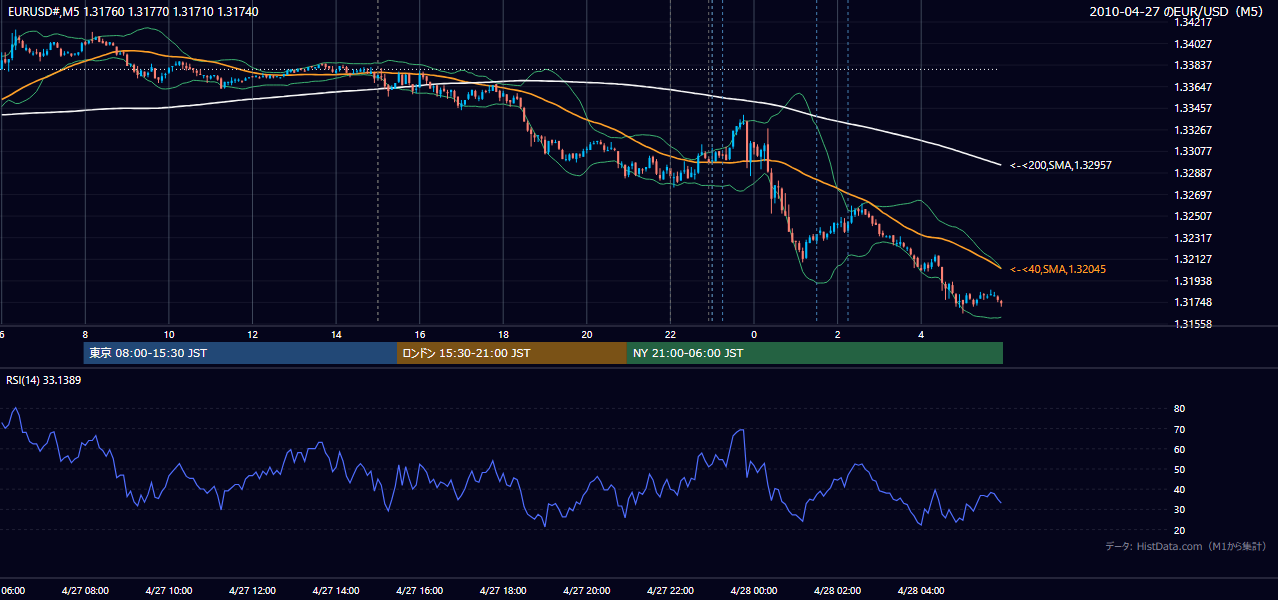Click the bottom time label 4/28 00:00
Viewport: 1278px width, 600px height.
coord(753,590)
